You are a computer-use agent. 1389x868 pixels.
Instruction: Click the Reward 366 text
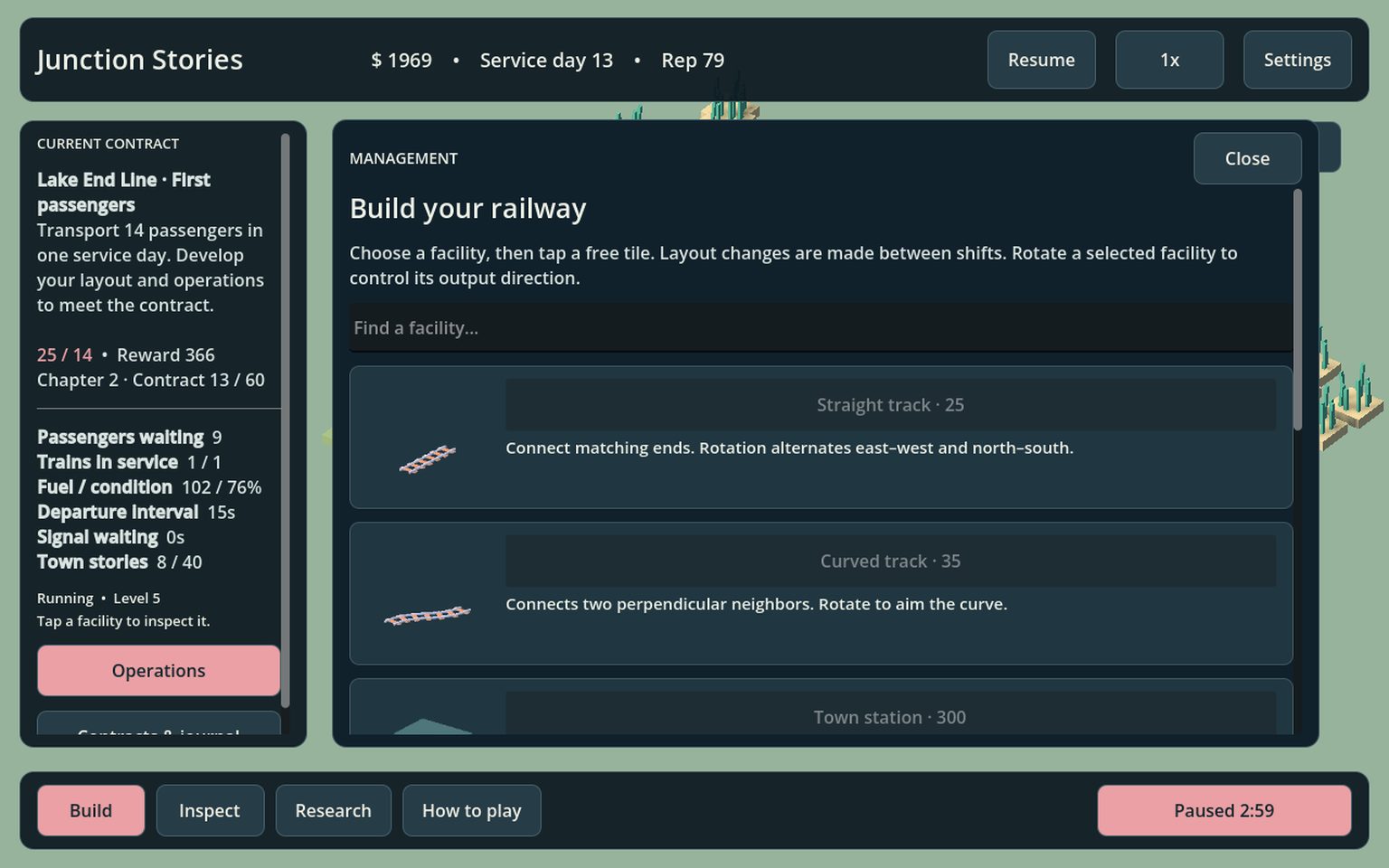tap(165, 355)
